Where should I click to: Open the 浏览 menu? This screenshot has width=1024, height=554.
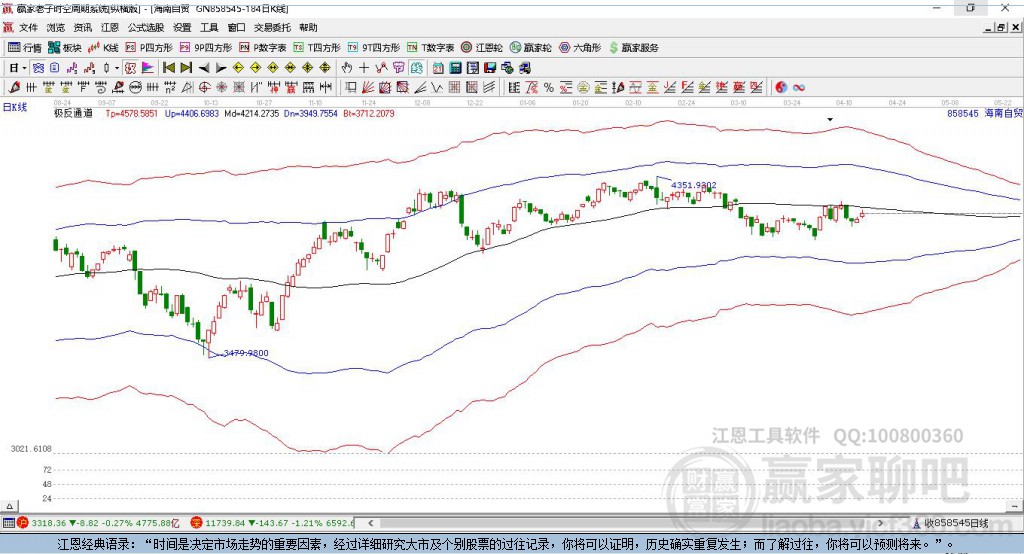click(x=56, y=27)
